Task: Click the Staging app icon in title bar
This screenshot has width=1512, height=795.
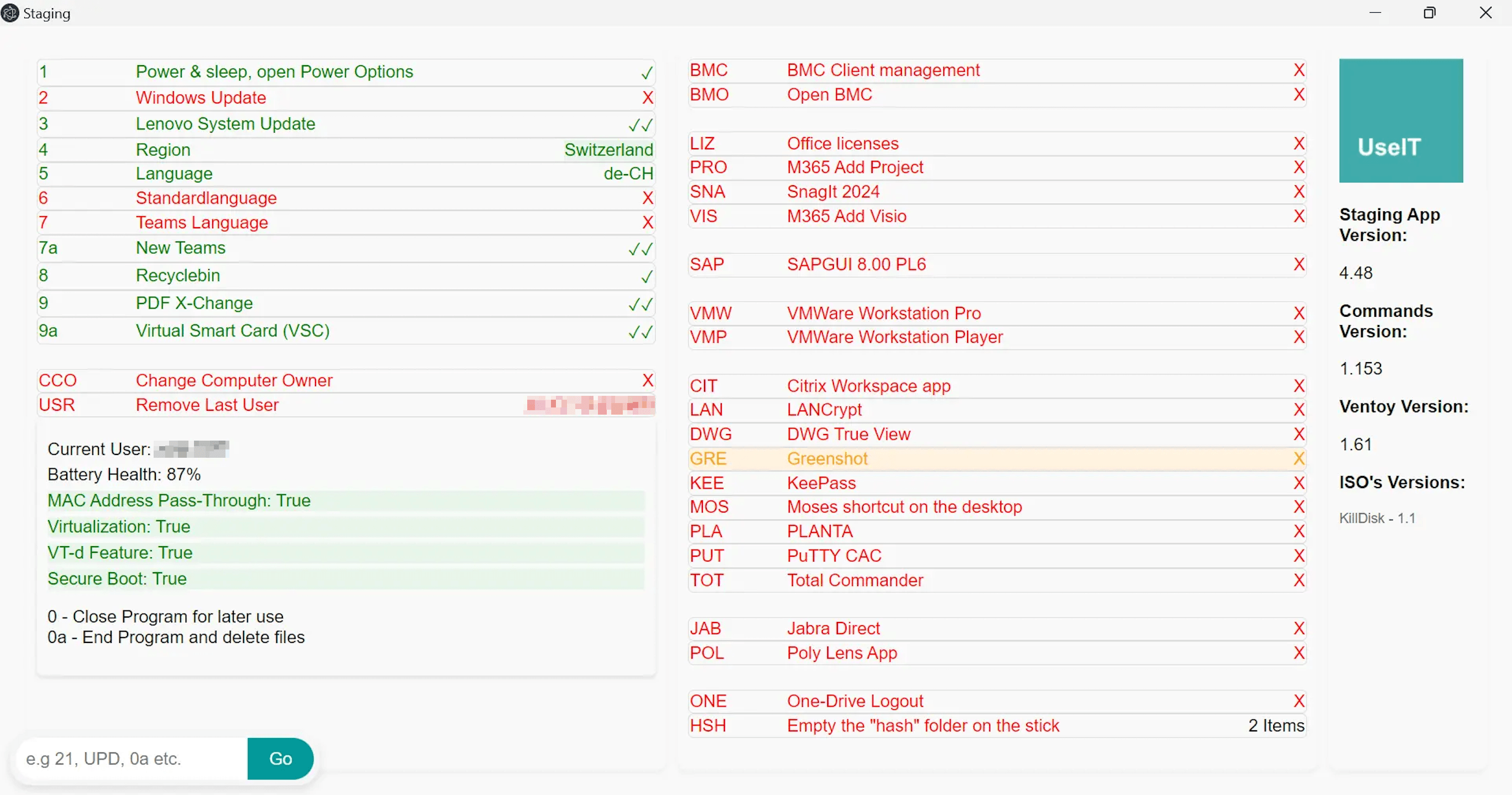Action: coord(10,13)
